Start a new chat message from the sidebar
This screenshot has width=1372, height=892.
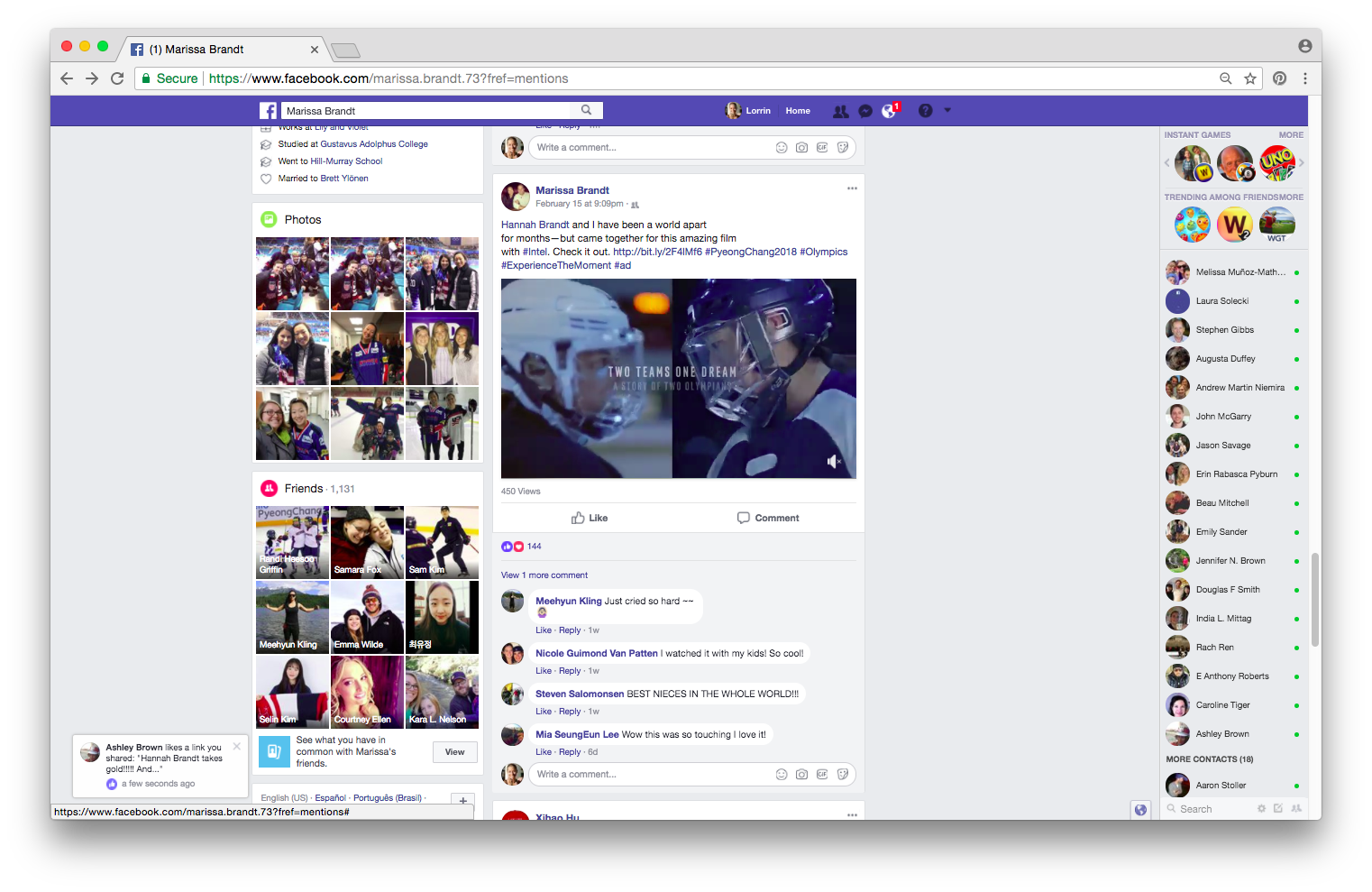[x=1277, y=808]
